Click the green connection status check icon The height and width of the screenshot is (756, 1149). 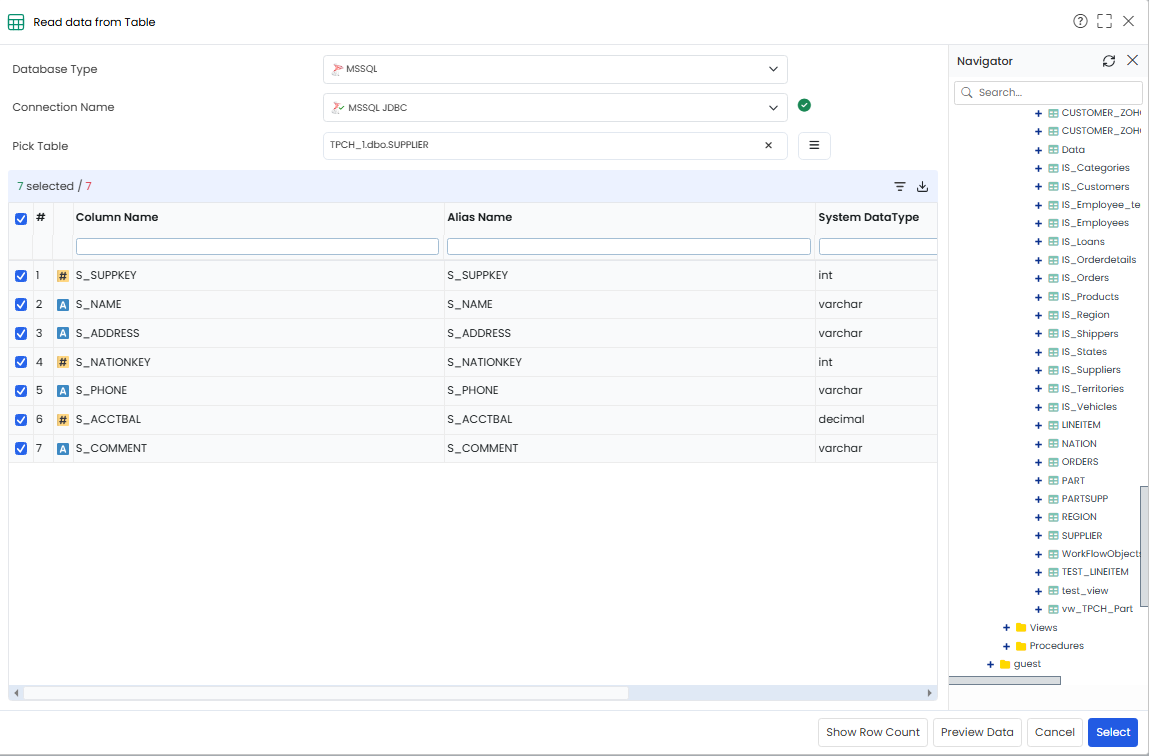[x=805, y=105]
